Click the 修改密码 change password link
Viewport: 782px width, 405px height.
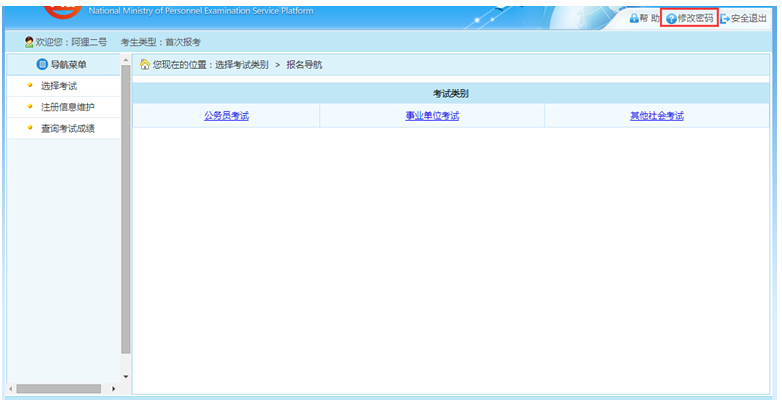696,19
